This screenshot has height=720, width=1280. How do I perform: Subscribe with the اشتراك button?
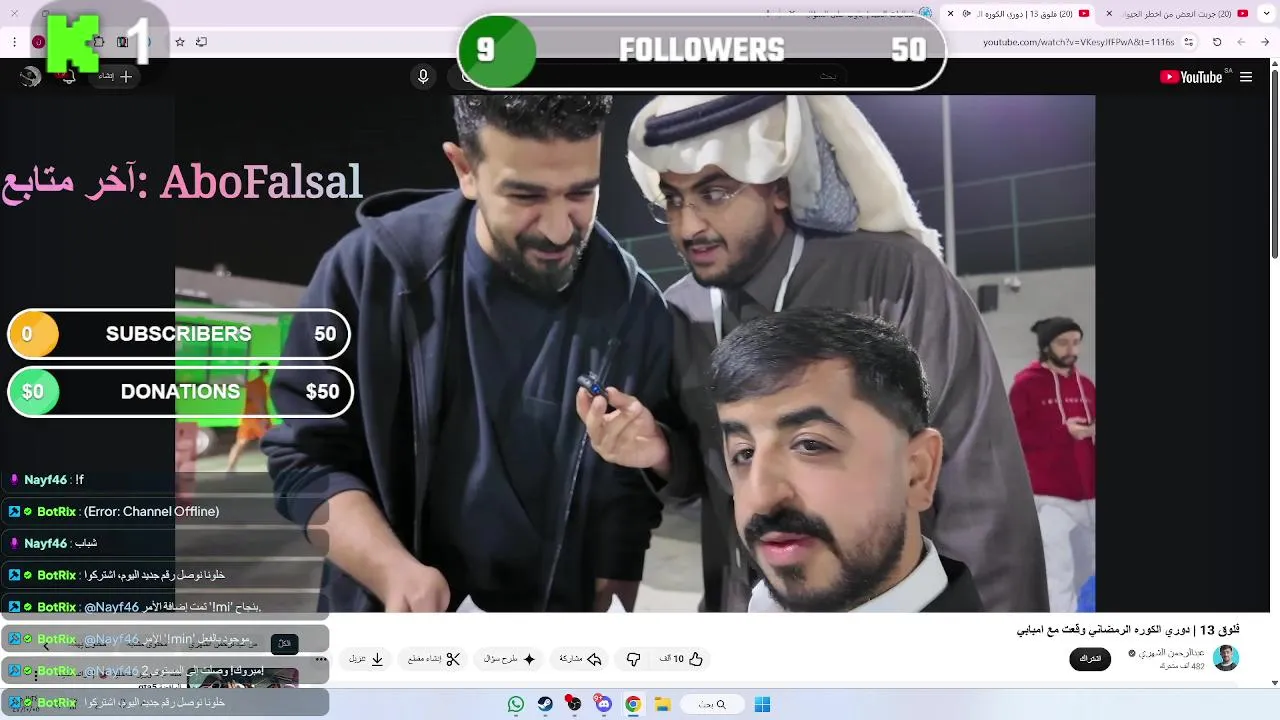[1090, 659]
